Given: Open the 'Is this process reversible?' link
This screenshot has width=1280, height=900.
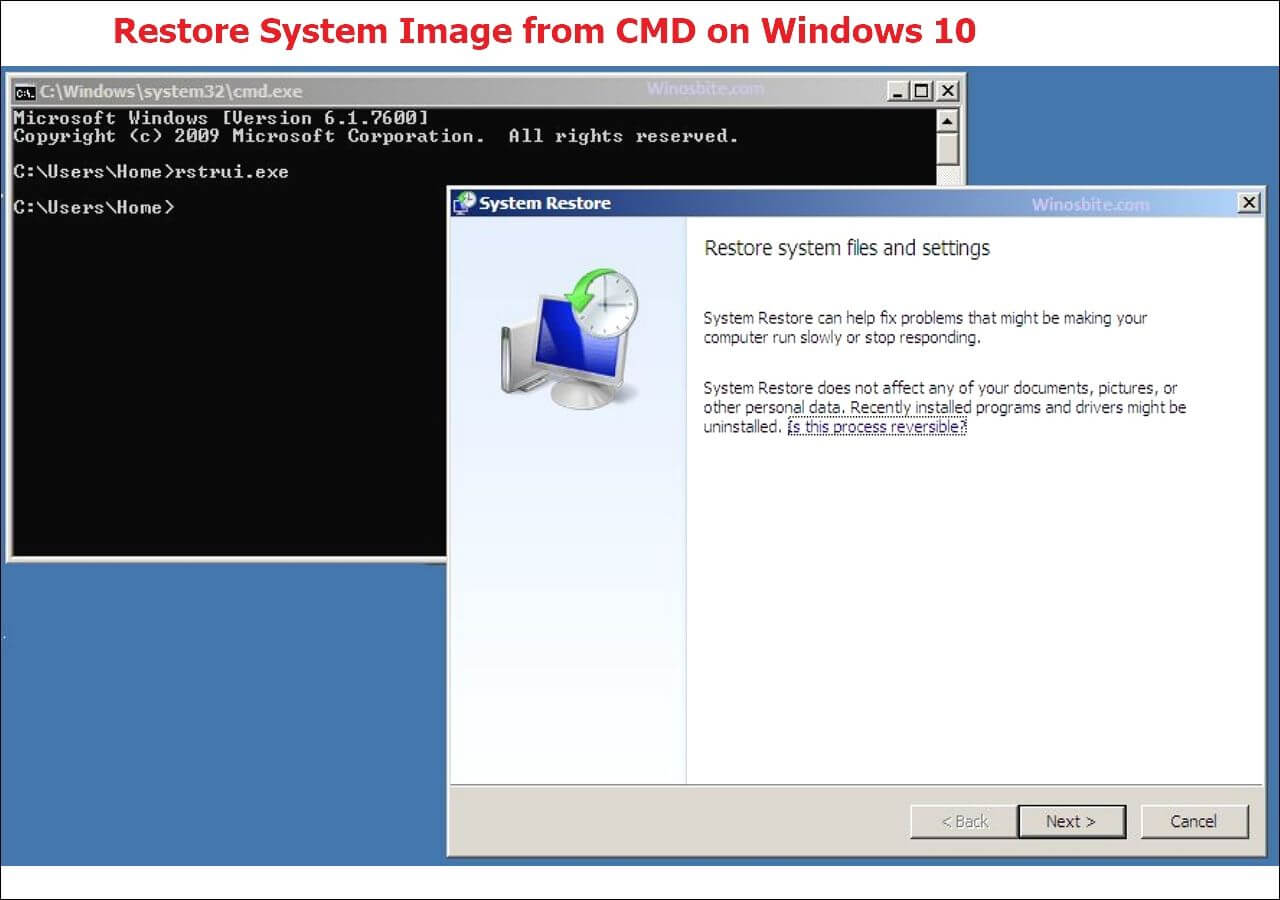Looking at the screenshot, I should pos(877,427).
